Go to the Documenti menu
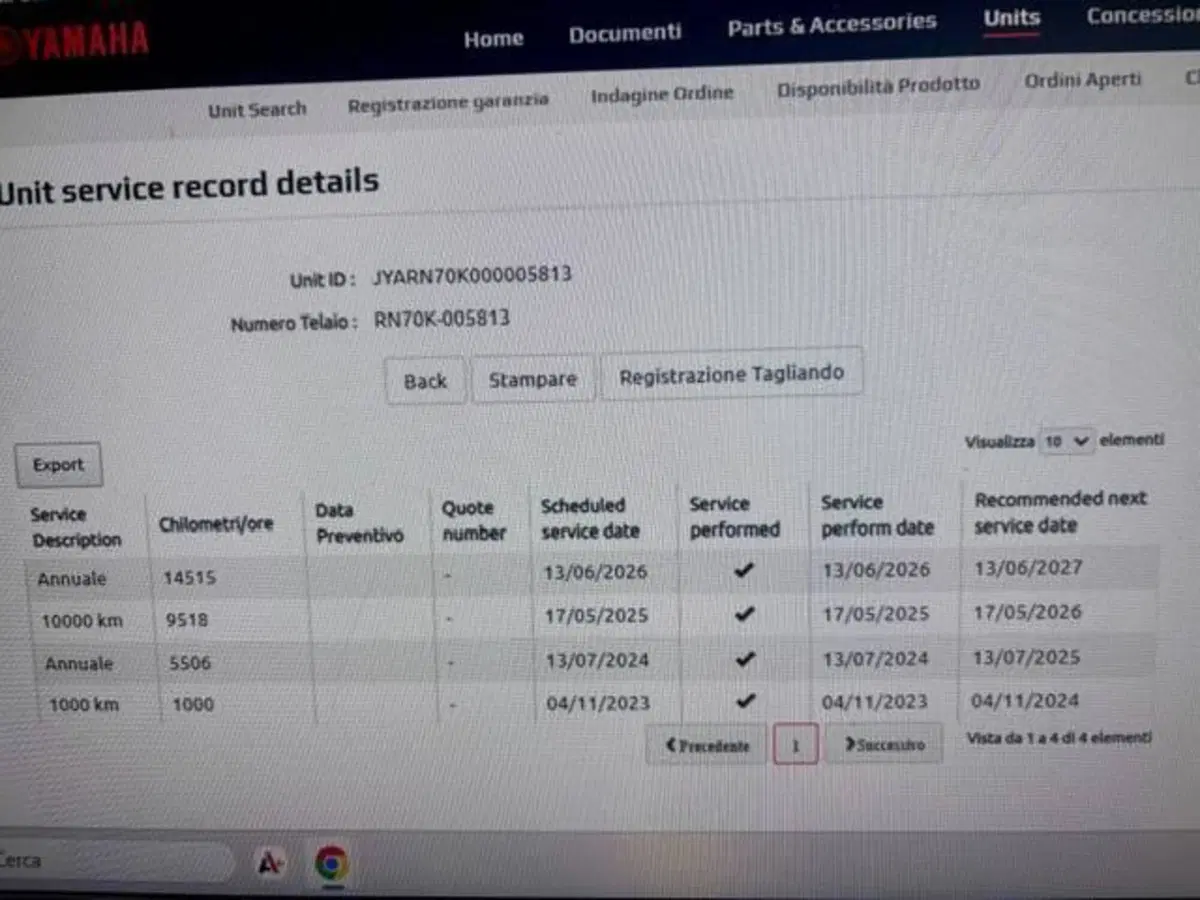Viewport: 1200px width, 900px height. coord(625,33)
